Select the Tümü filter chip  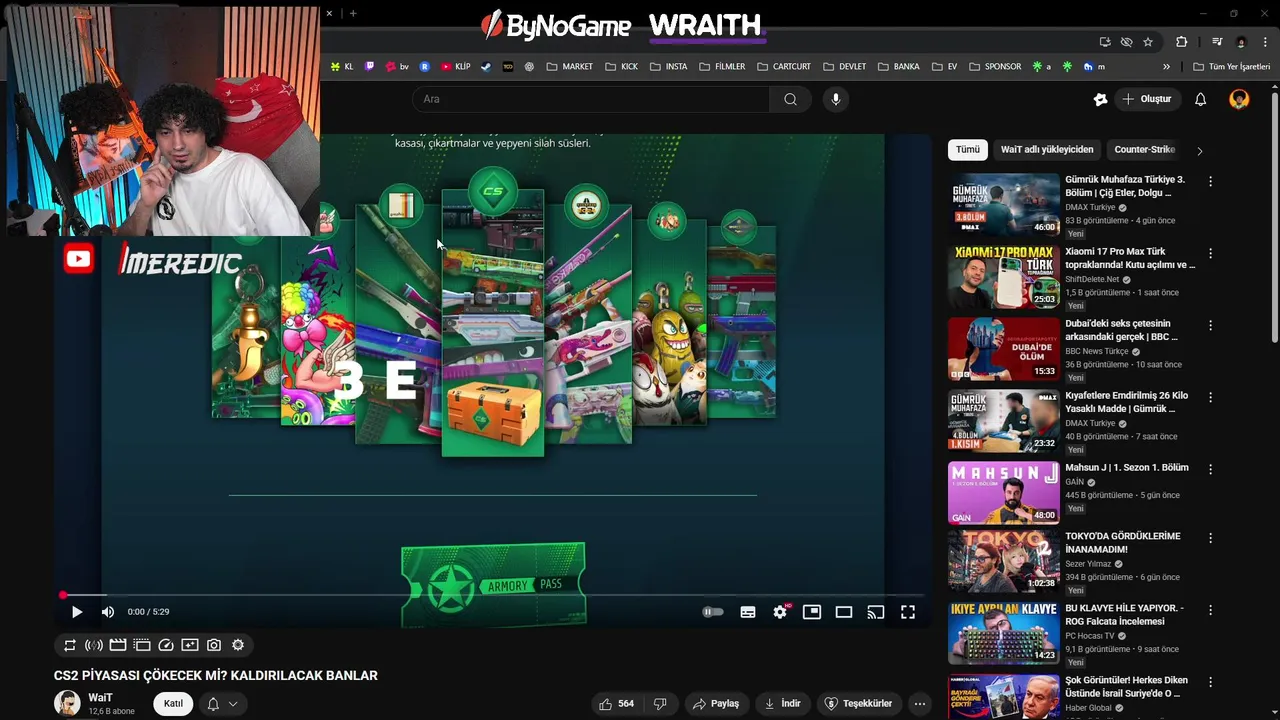968,150
